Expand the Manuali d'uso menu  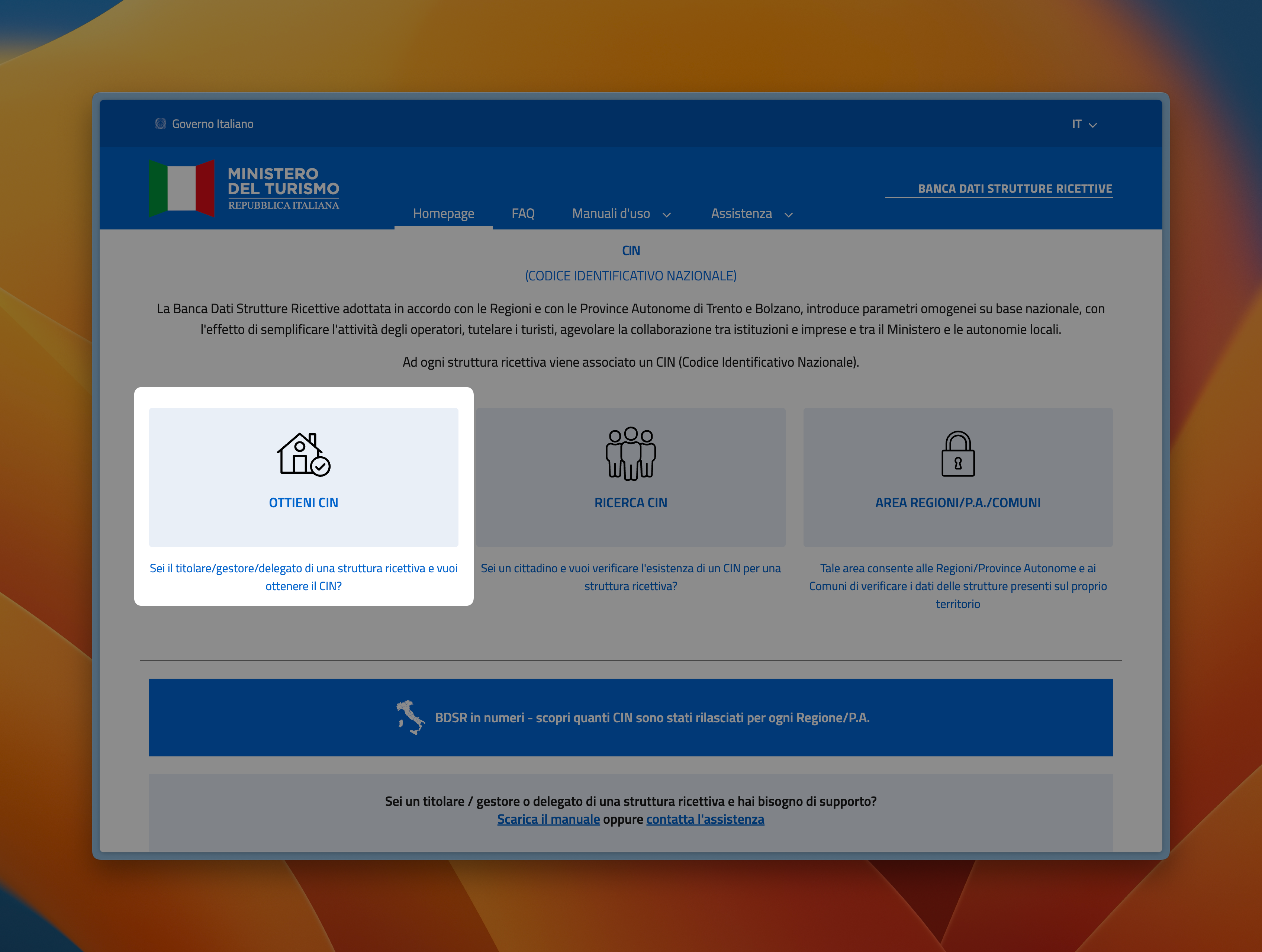621,214
